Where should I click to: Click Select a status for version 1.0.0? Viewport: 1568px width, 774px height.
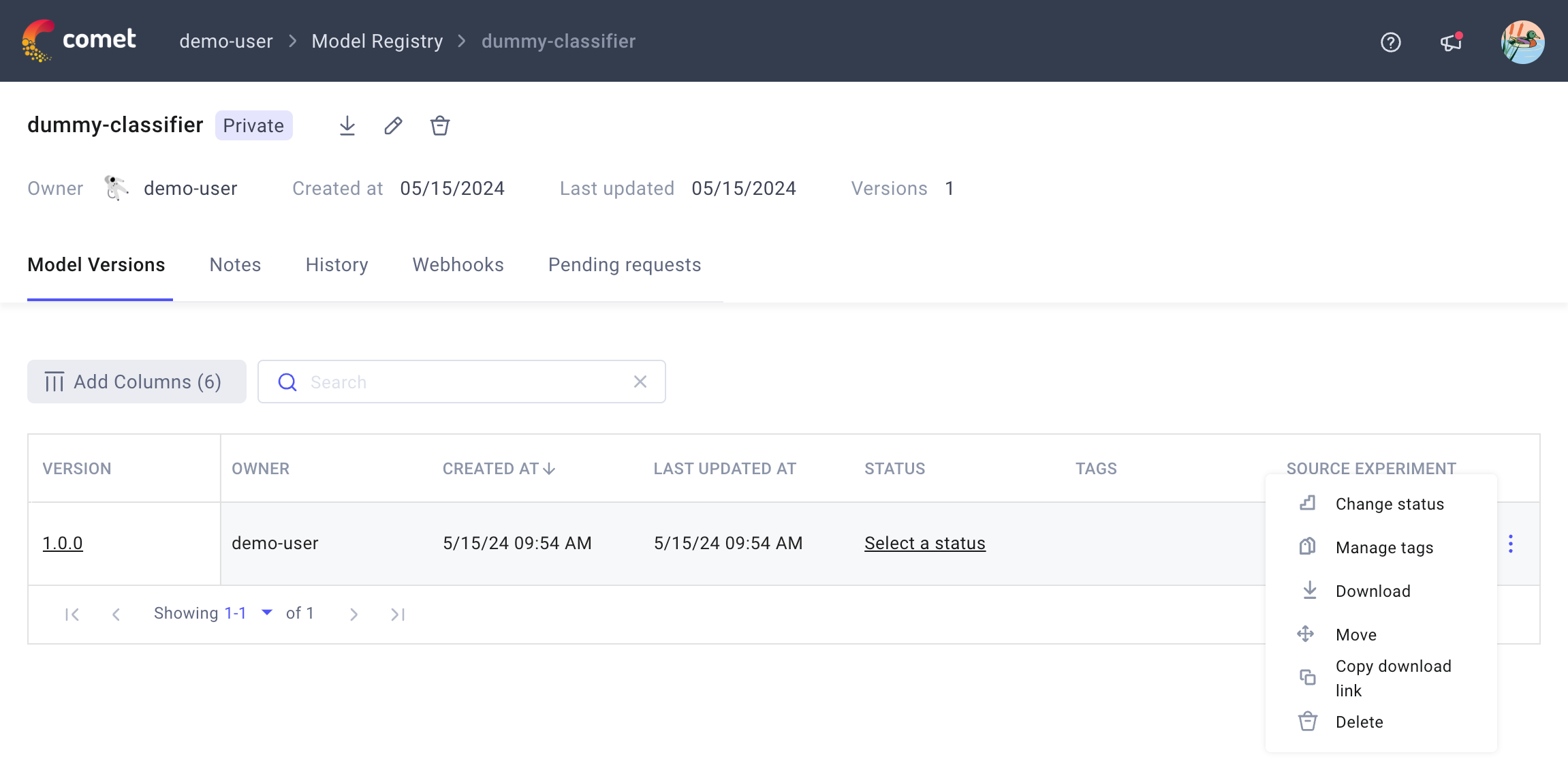pos(924,543)
